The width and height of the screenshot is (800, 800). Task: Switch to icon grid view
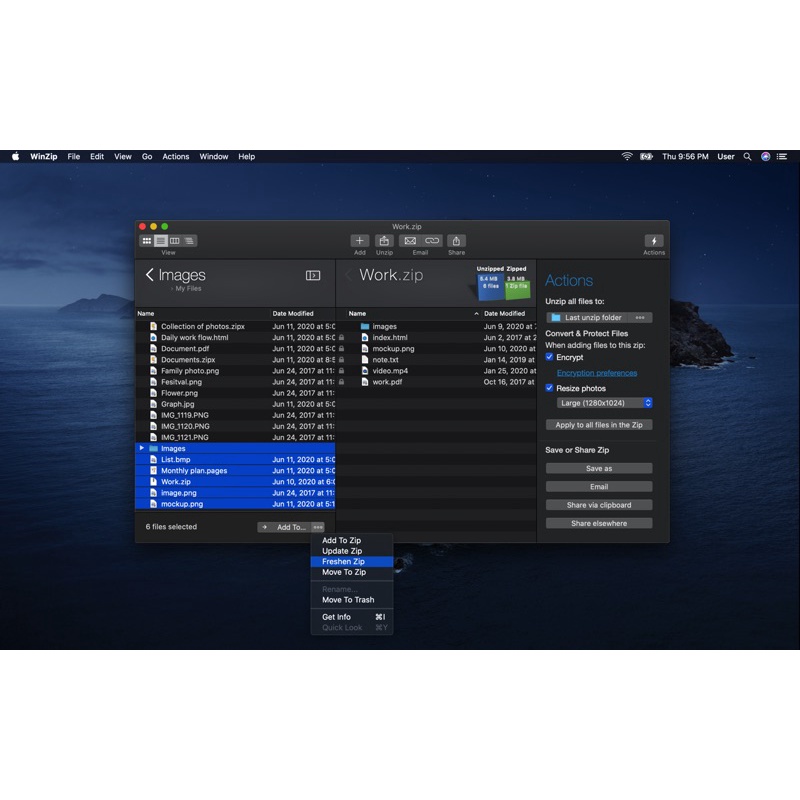(147, 241)
